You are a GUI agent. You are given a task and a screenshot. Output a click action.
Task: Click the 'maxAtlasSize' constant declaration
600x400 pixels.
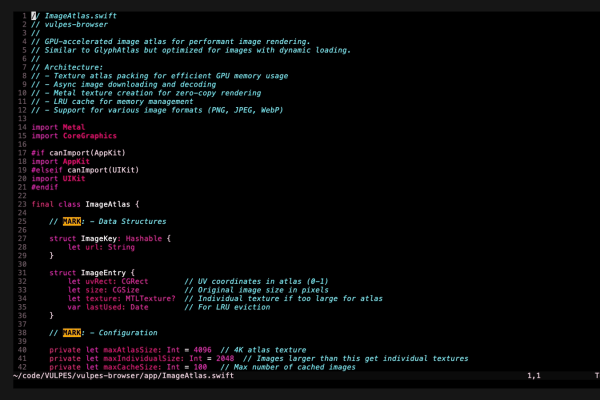click(x=130, y=350)
